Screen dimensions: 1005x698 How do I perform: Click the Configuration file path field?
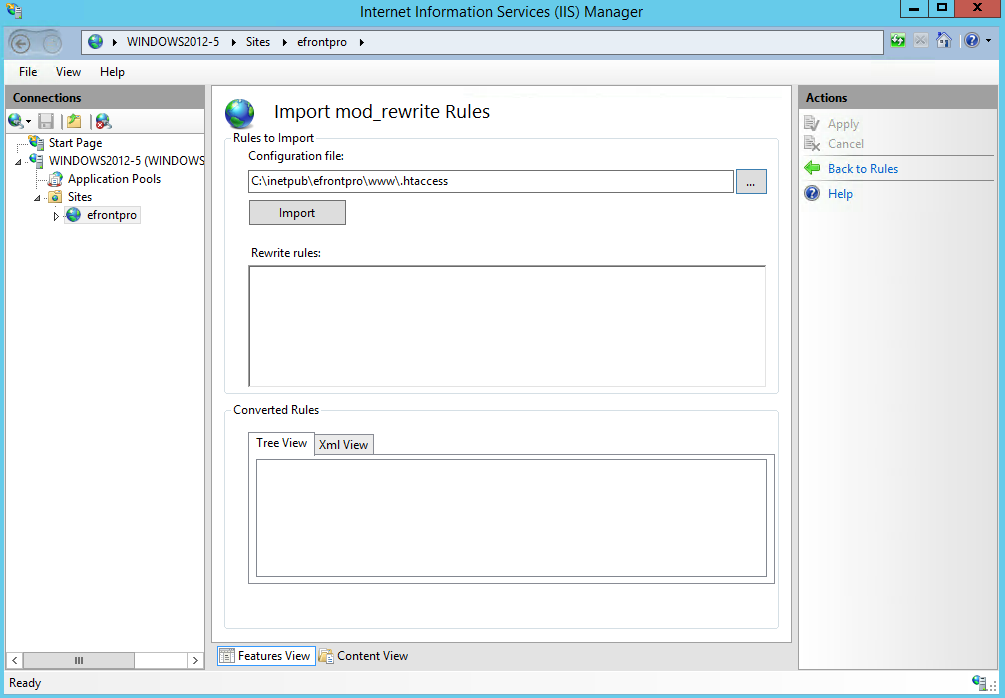[490, 182]
